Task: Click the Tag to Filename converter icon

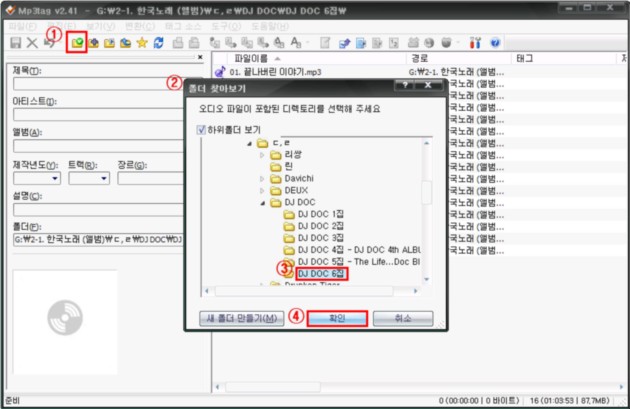Action: tap(215, 43)
